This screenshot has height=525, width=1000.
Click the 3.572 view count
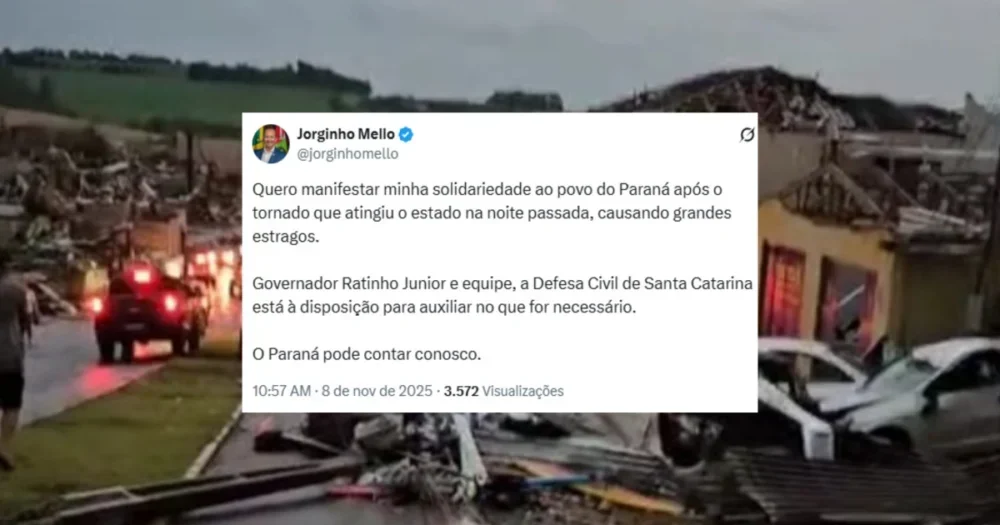point(461,391)
